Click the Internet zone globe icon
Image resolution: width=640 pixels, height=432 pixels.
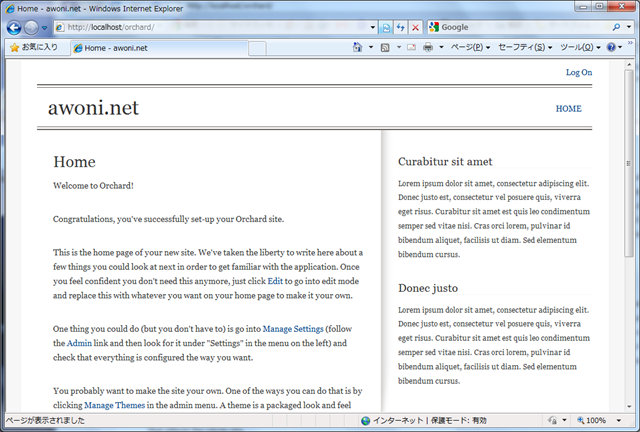(x=366, y=421)
